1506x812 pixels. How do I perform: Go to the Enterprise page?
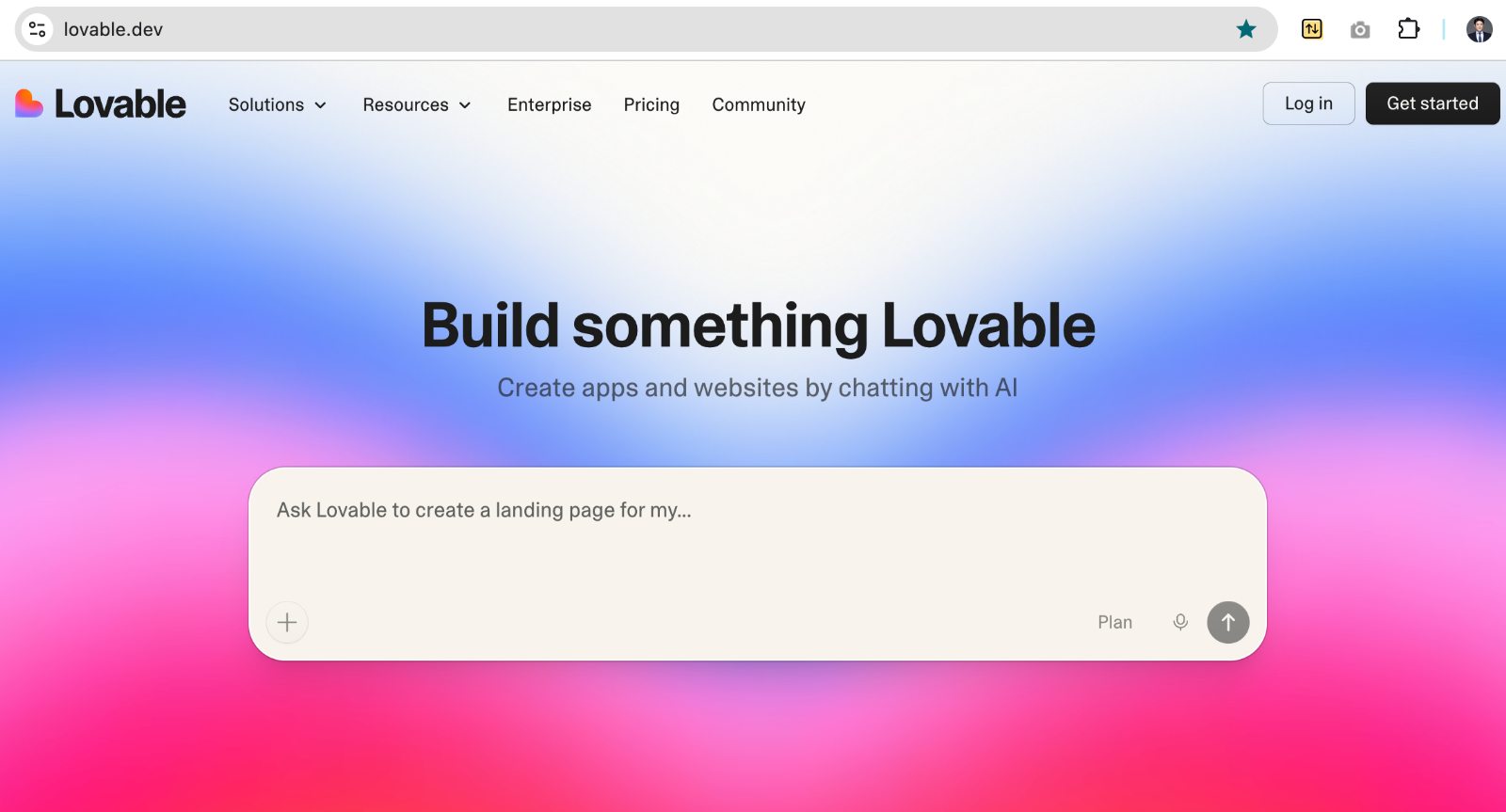pos(549,104)
